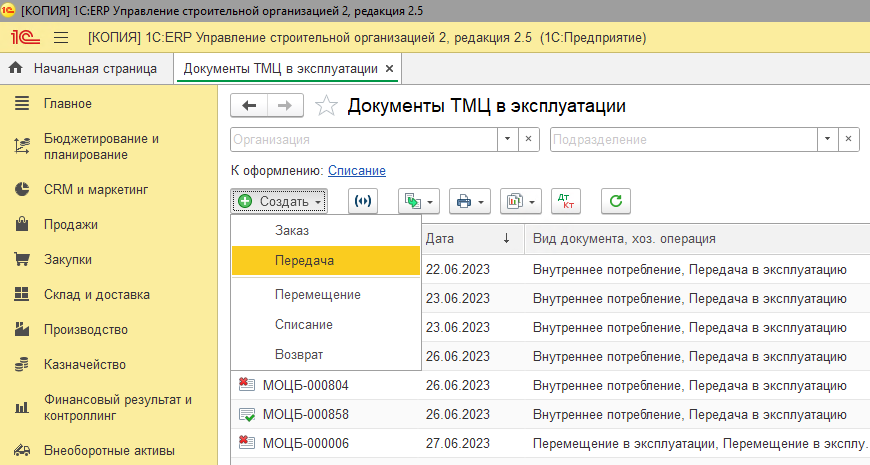Open the Дт/Кт postings icon
870x465 pixels.
pyautogui.click(x=565, y=201)
